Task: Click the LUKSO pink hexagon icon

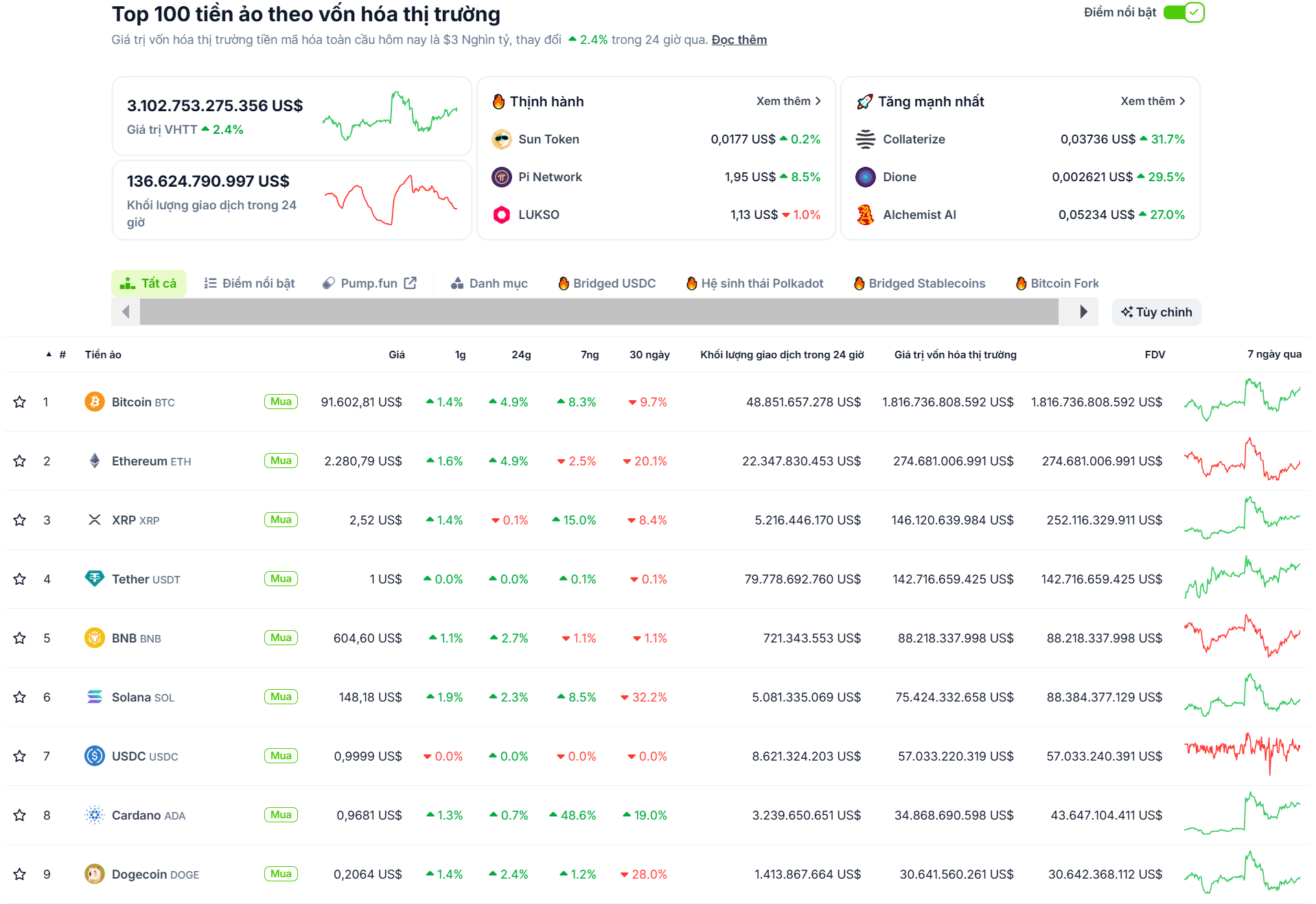Action: (x=502, y=215)
